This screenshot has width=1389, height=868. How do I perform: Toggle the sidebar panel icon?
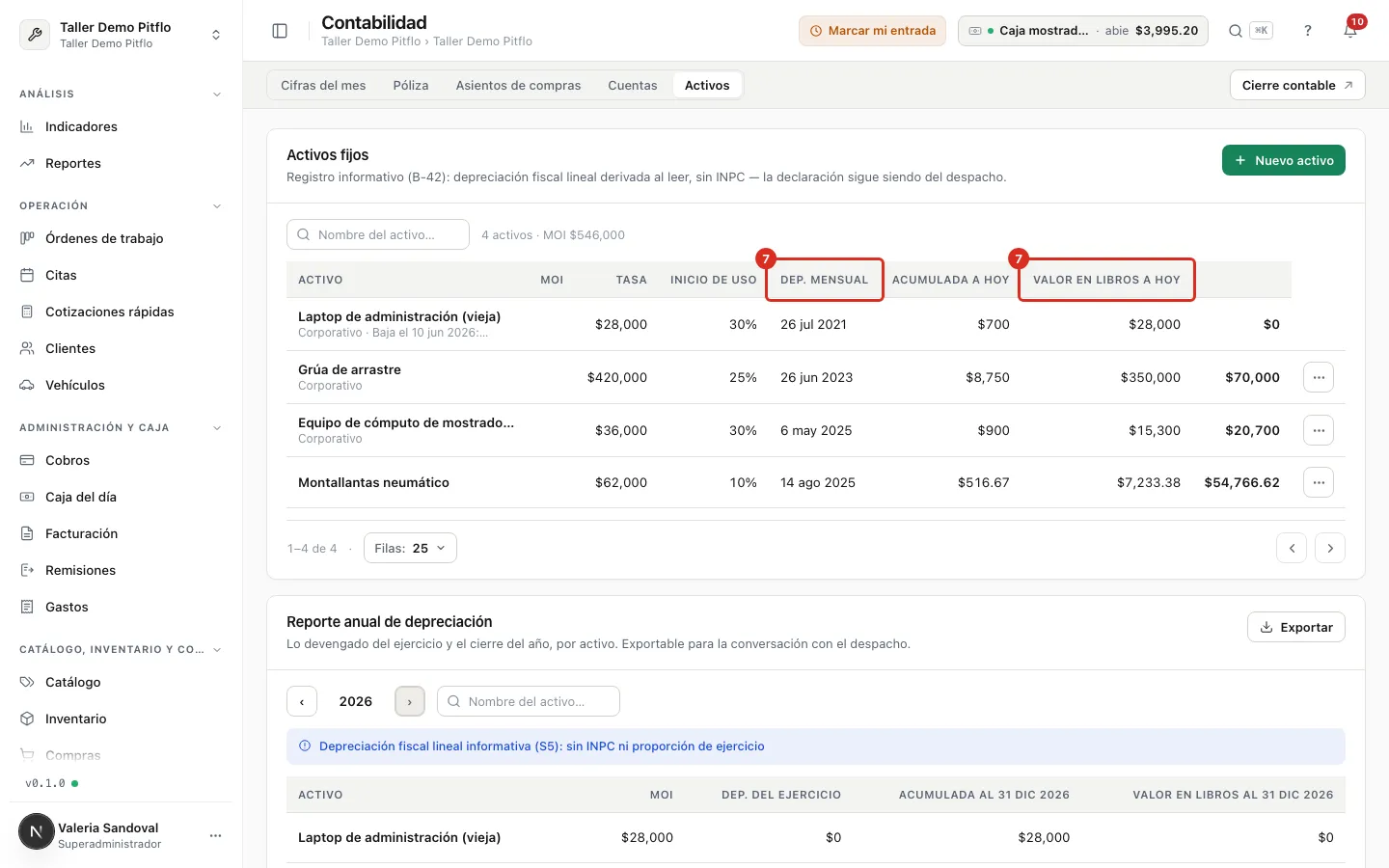(280, 31)
